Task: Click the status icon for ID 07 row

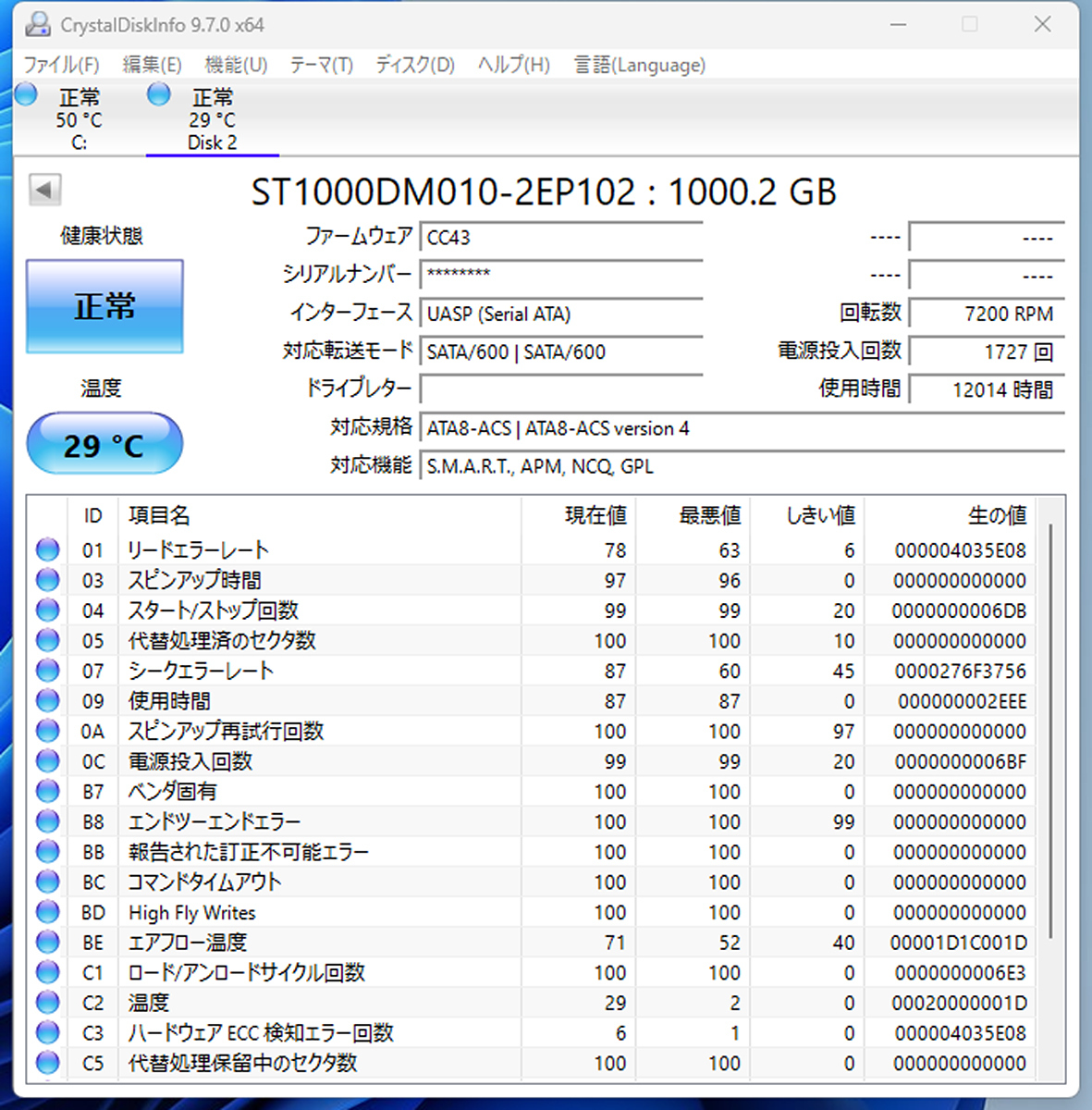Action: click(48, 671)
